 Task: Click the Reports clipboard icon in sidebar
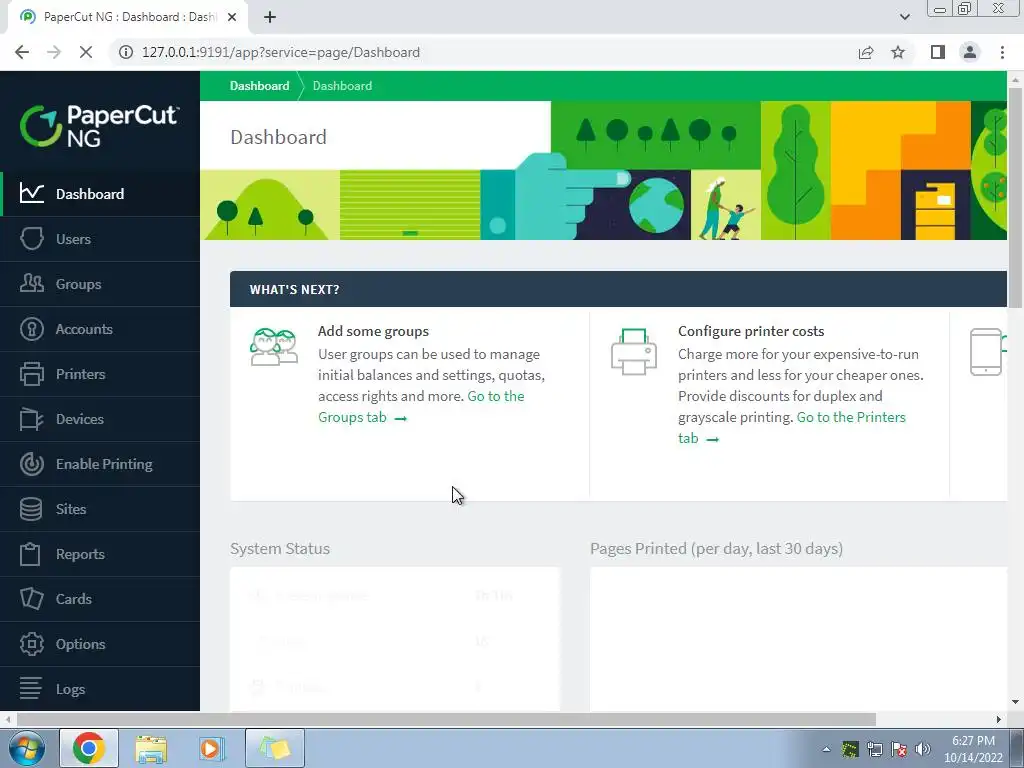click(30, 554)
